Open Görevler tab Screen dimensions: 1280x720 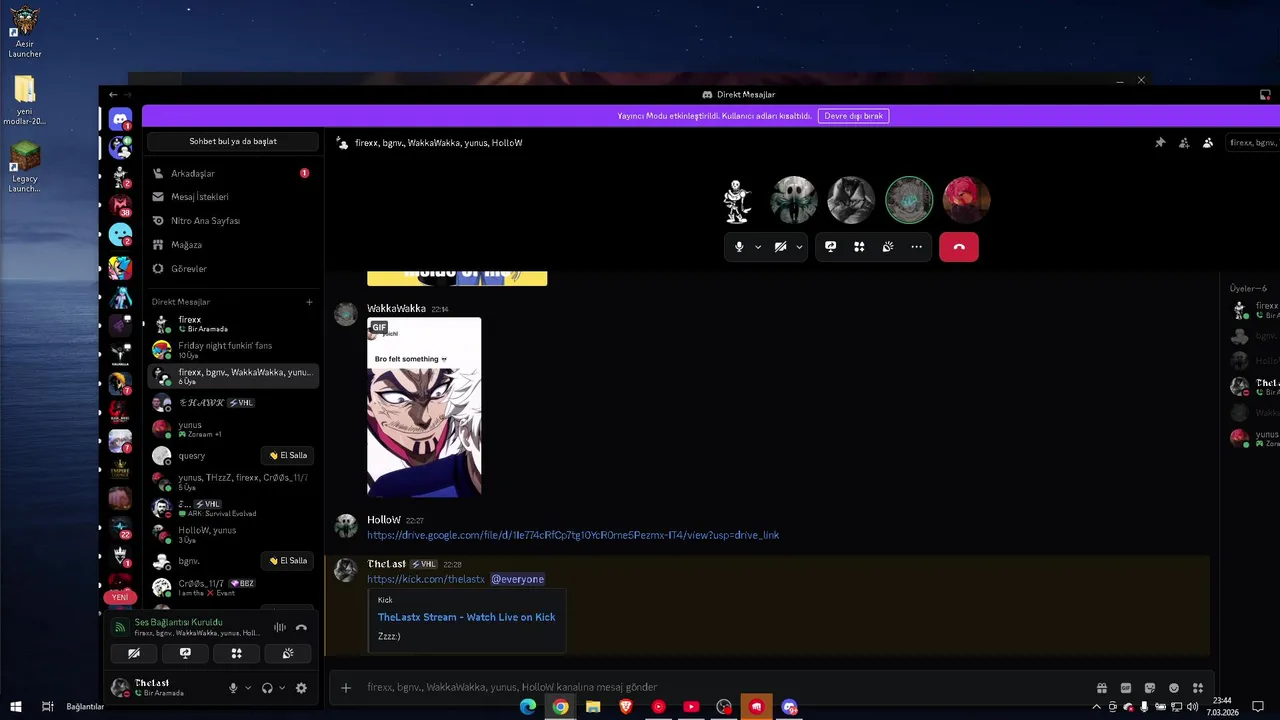[231, 269]
